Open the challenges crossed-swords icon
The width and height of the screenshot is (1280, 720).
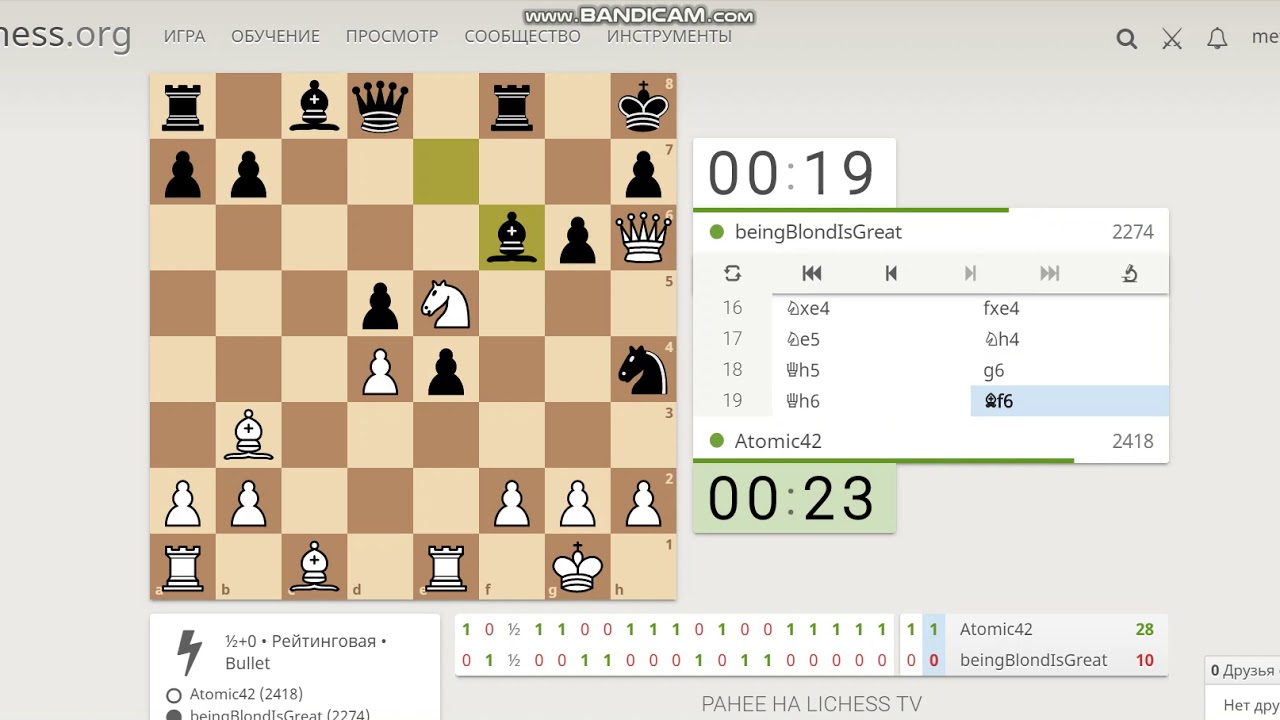1172,39
